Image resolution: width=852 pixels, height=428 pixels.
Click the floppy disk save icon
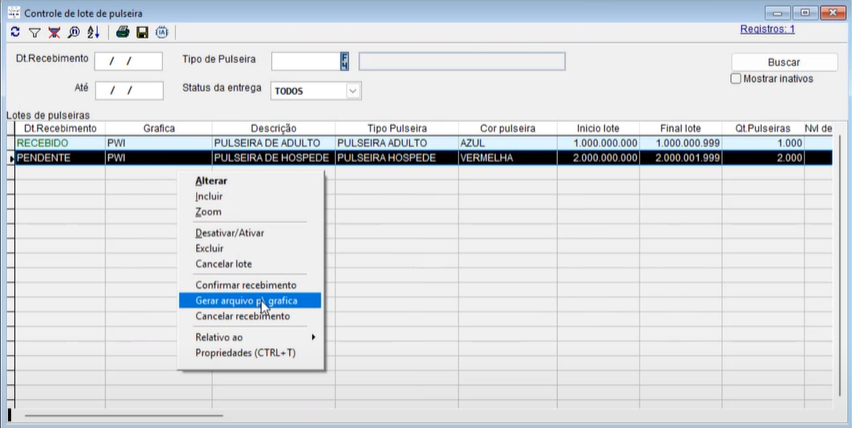[142, 32]
